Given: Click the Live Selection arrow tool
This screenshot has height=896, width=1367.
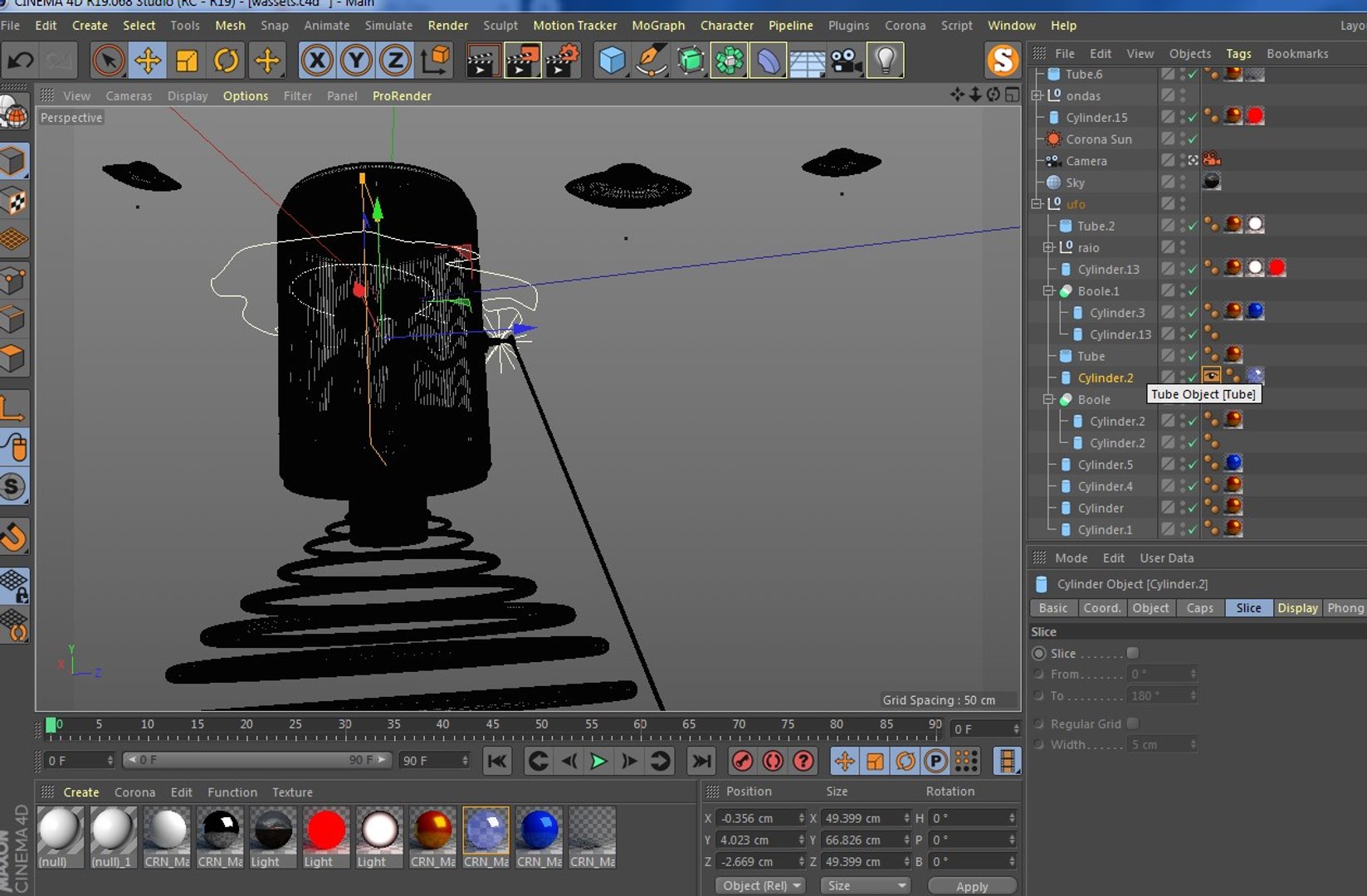Looking at the screenshot, I should (x=108, y=61).
